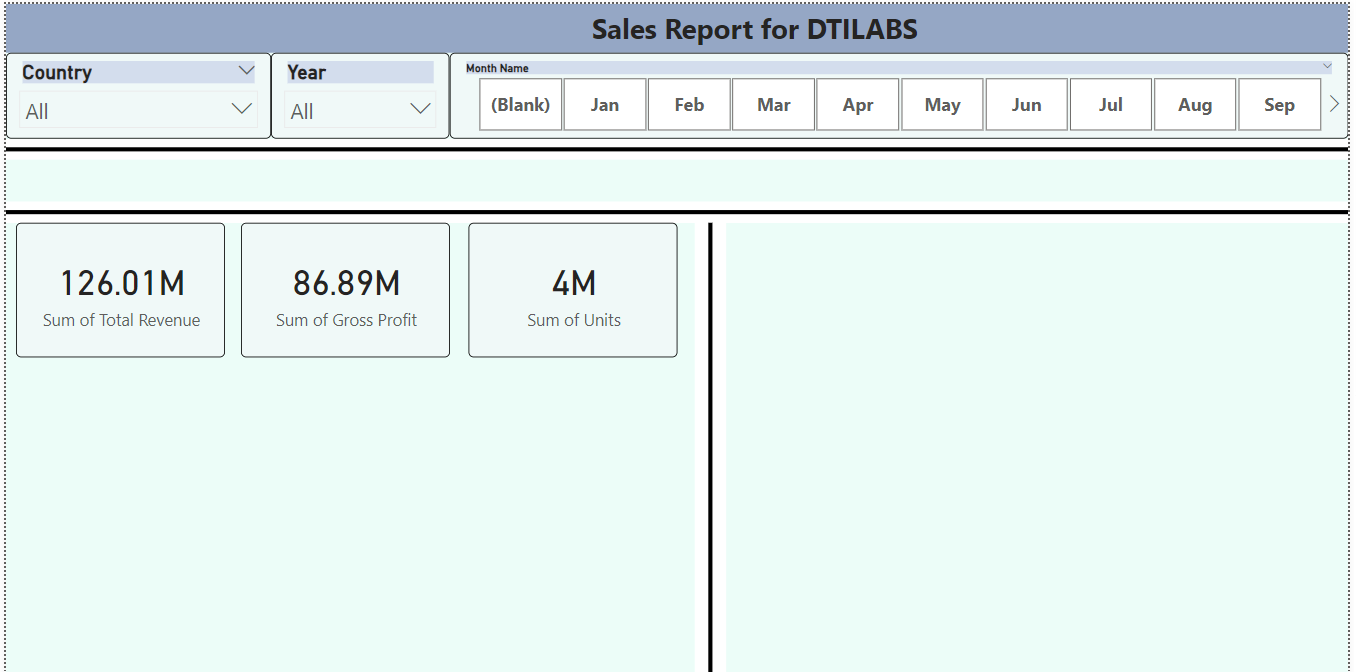Click the Sales Report for DTILABS title

(755, 30)
